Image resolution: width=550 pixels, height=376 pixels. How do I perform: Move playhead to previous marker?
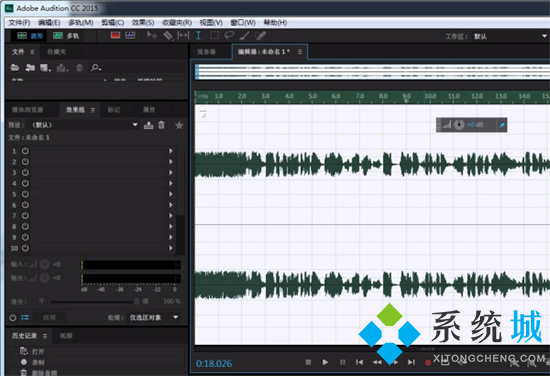[360, 362]
